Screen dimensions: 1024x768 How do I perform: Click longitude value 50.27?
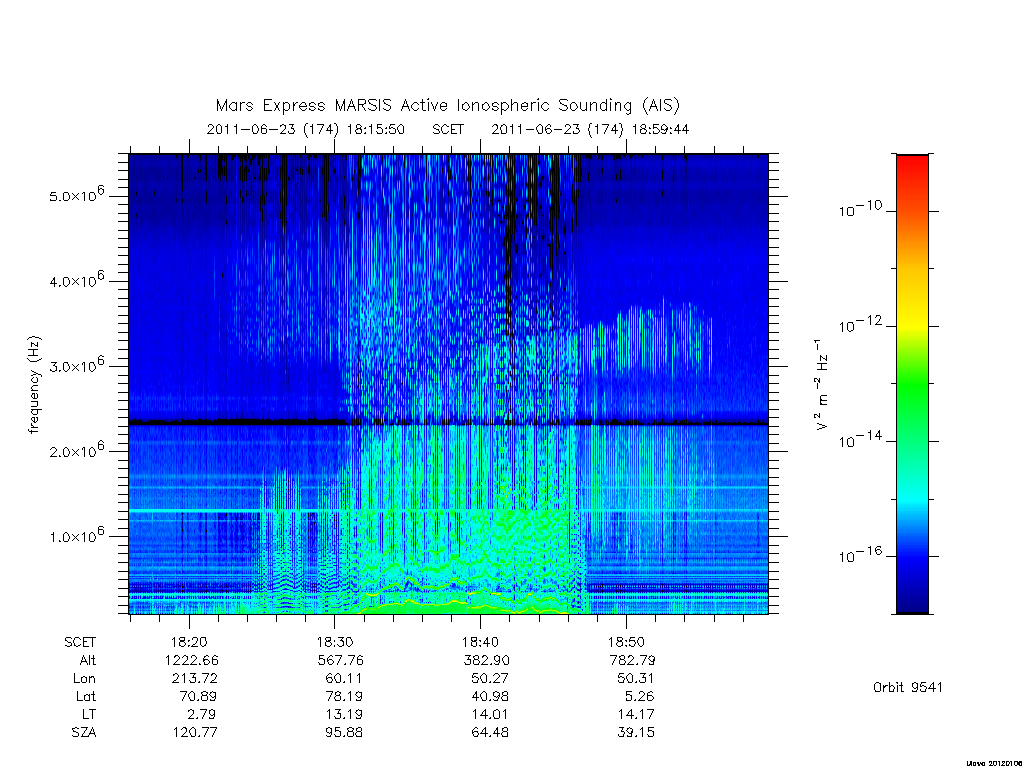pos(489,679)
